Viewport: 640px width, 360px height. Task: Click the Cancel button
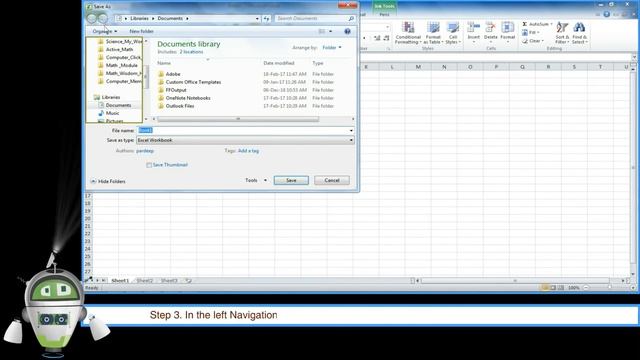click(332, 180)
